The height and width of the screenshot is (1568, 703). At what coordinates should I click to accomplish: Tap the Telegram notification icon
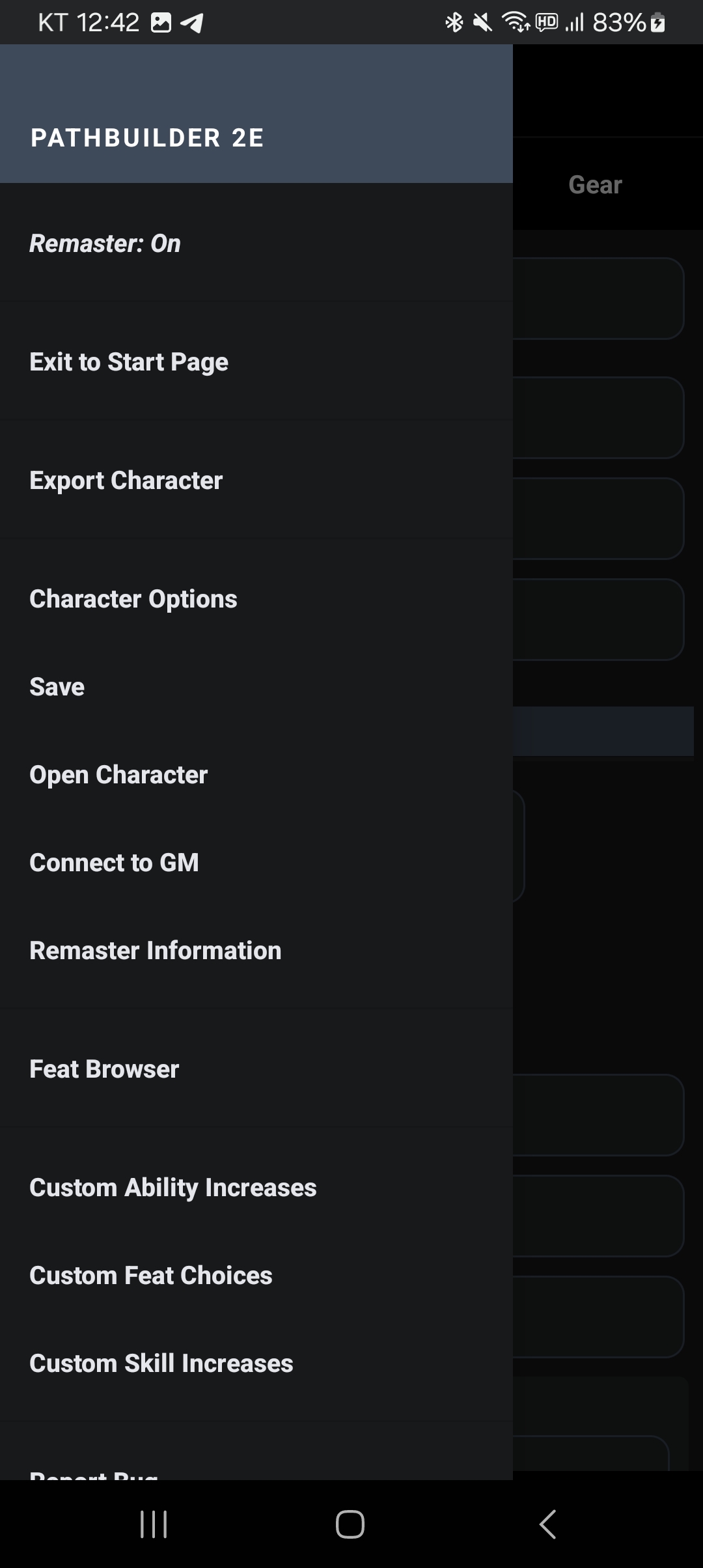[191, 23]
